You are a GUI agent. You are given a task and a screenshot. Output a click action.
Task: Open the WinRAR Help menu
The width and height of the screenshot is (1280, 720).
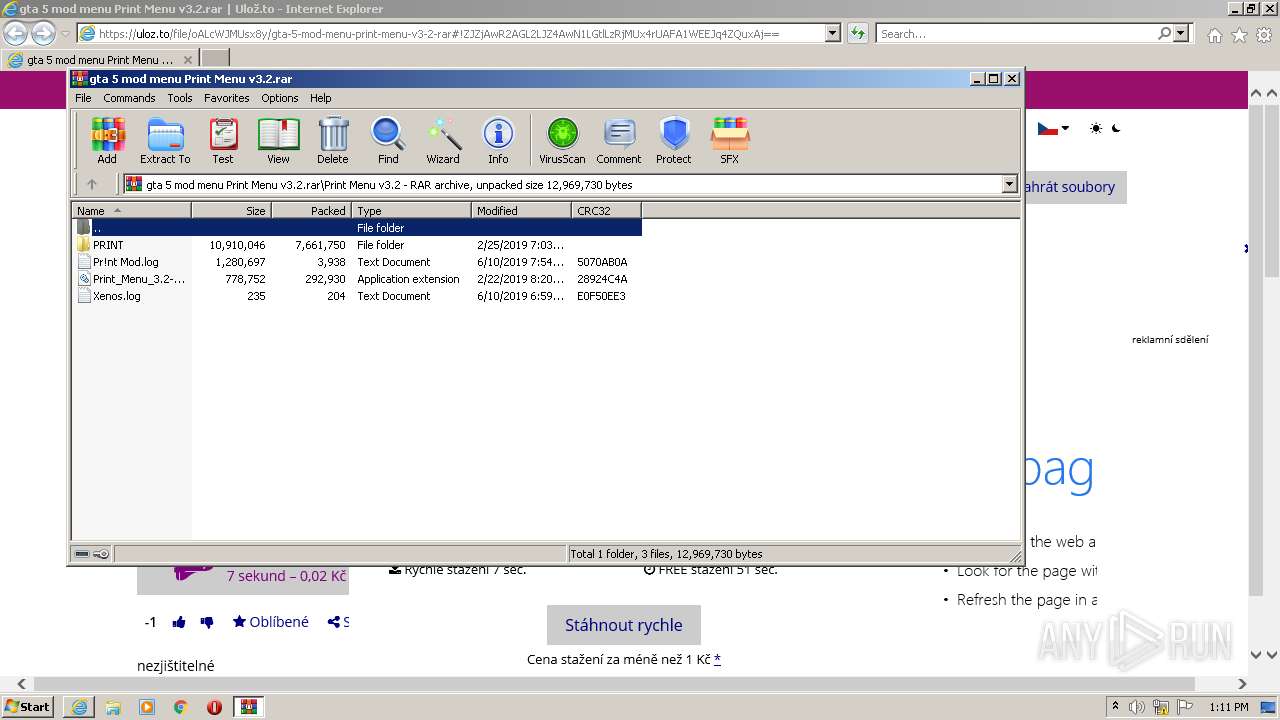[320, 98]
